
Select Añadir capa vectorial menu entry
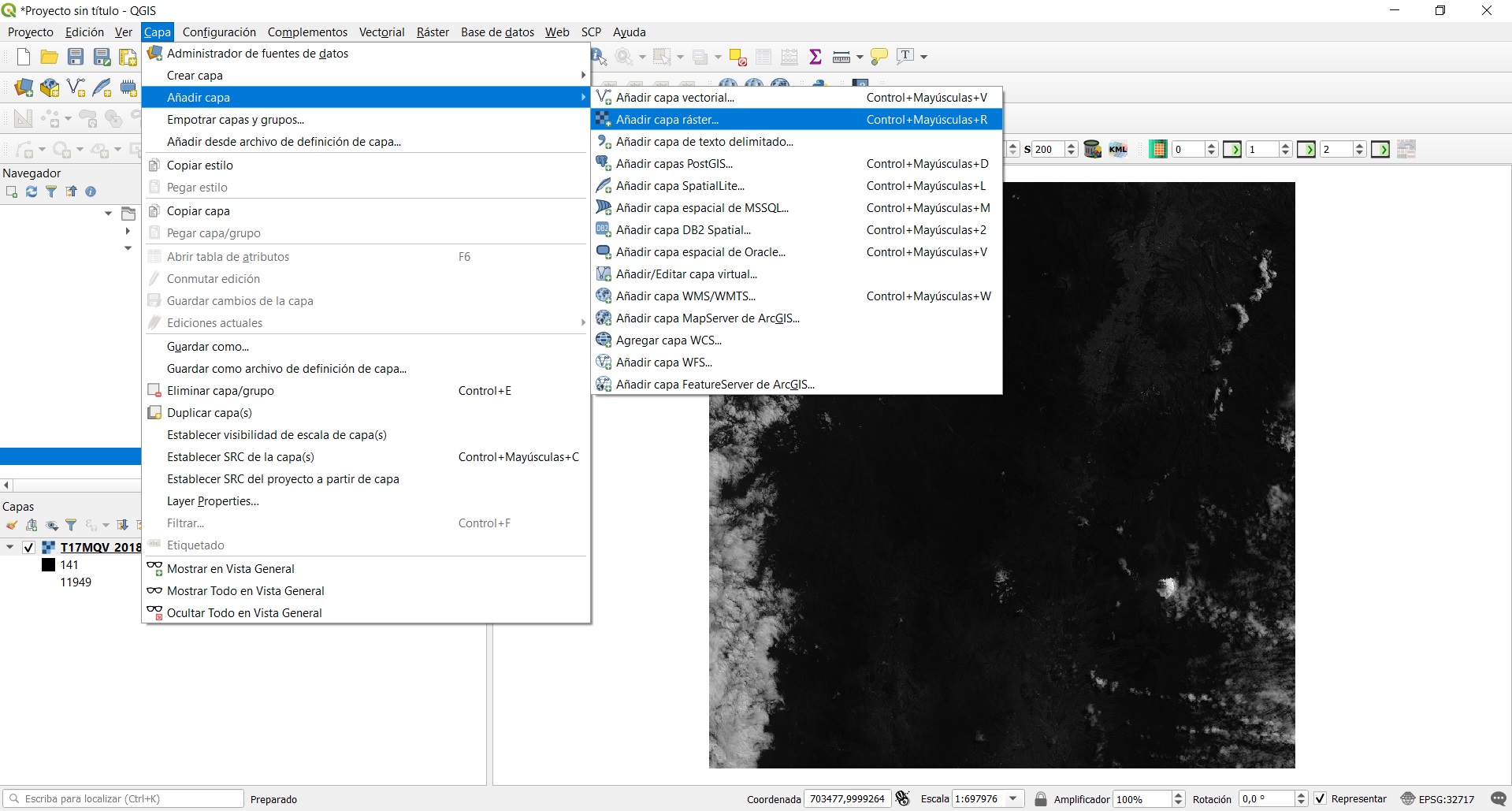click(674, 98)
